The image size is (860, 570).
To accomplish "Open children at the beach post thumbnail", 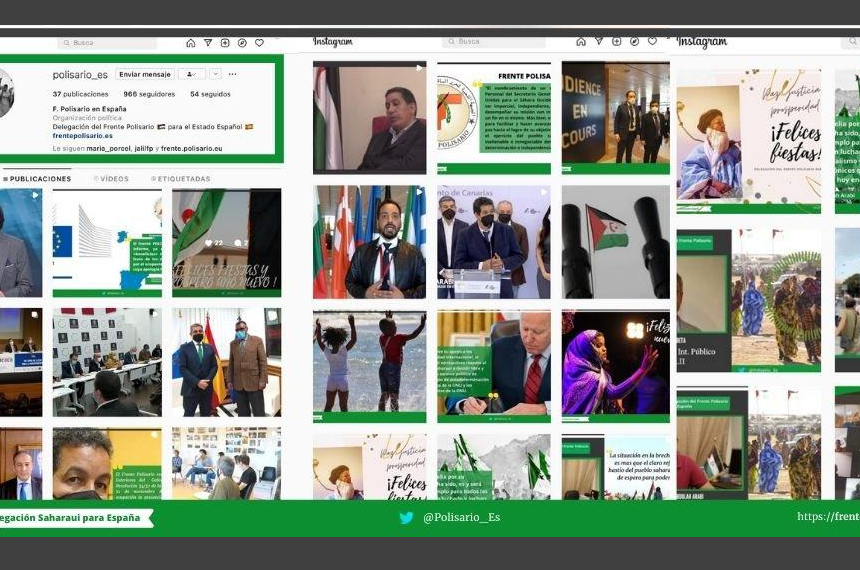I will (x=370, y=366).
